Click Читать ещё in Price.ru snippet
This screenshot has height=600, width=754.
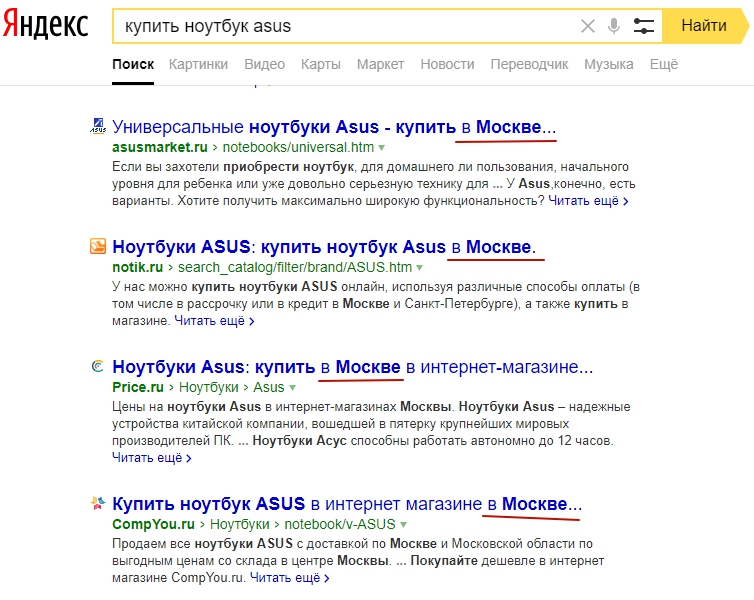151,458
